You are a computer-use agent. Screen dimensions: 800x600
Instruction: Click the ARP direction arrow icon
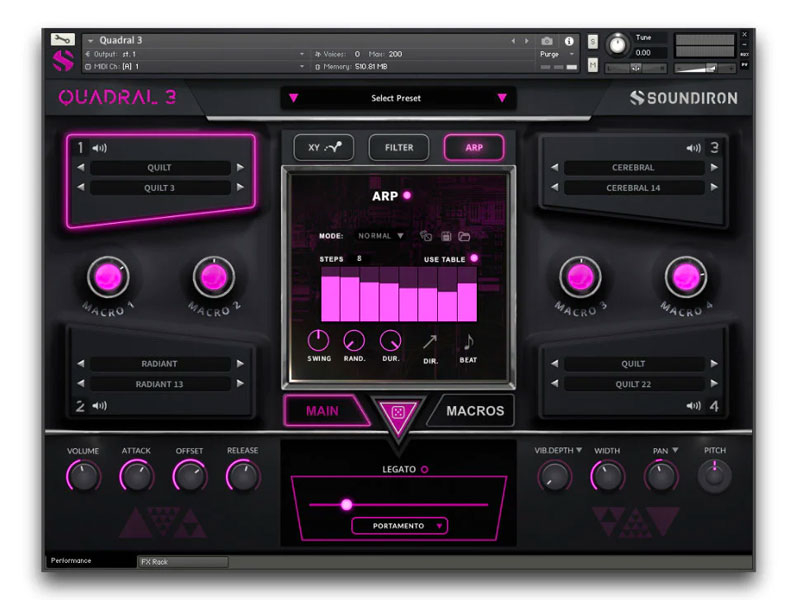click(x=430, y=342)
